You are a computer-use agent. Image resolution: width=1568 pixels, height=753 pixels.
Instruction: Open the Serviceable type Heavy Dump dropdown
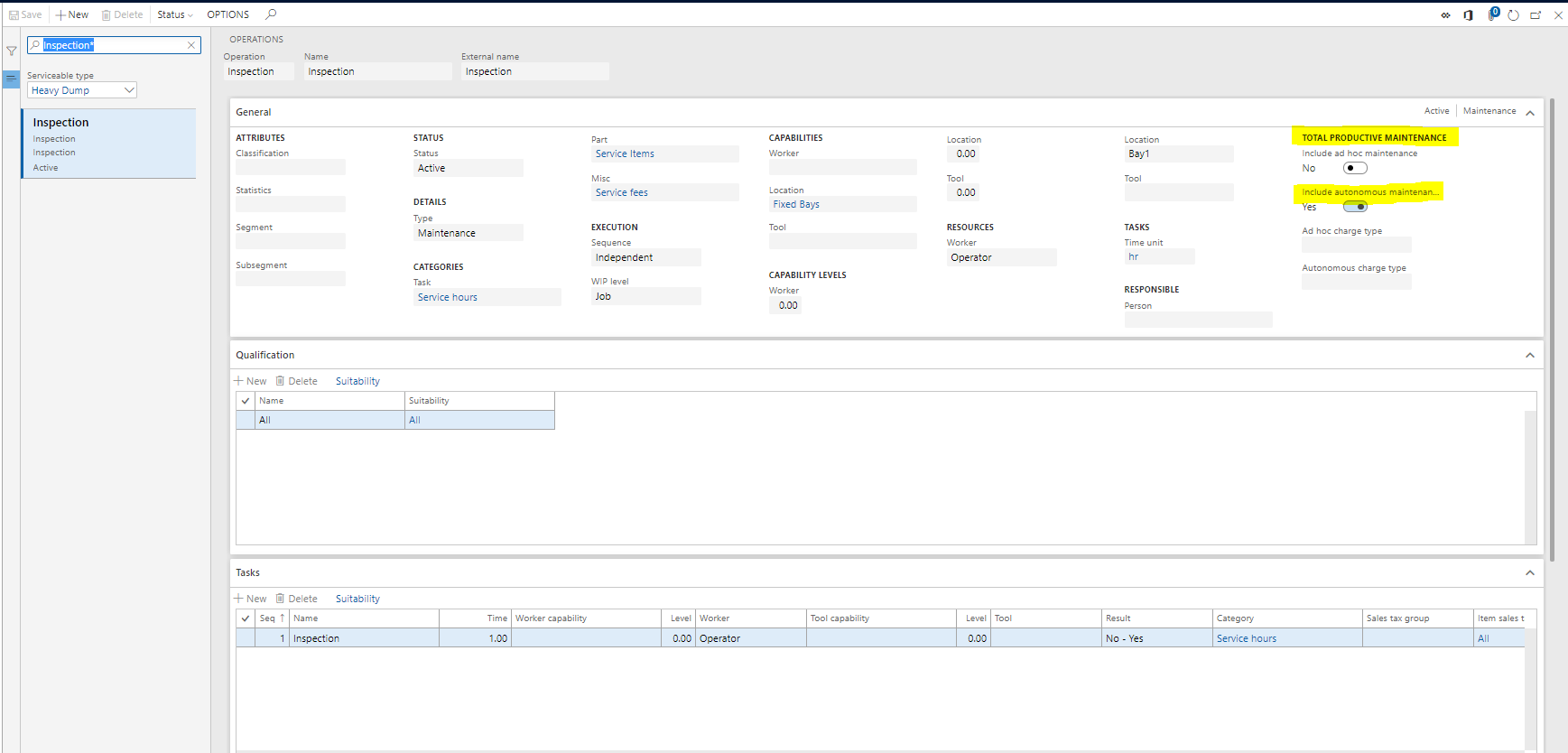(x=82, y=90)
